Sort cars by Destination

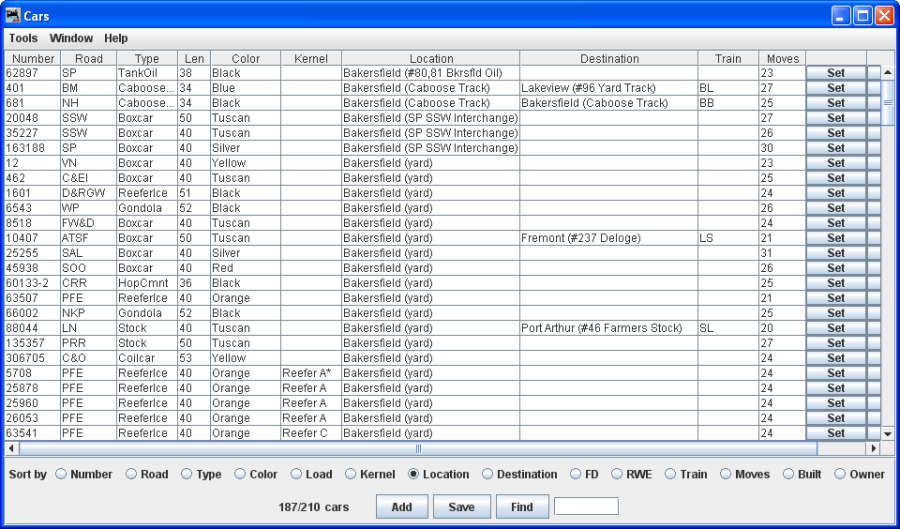click(x=487, y=474)
